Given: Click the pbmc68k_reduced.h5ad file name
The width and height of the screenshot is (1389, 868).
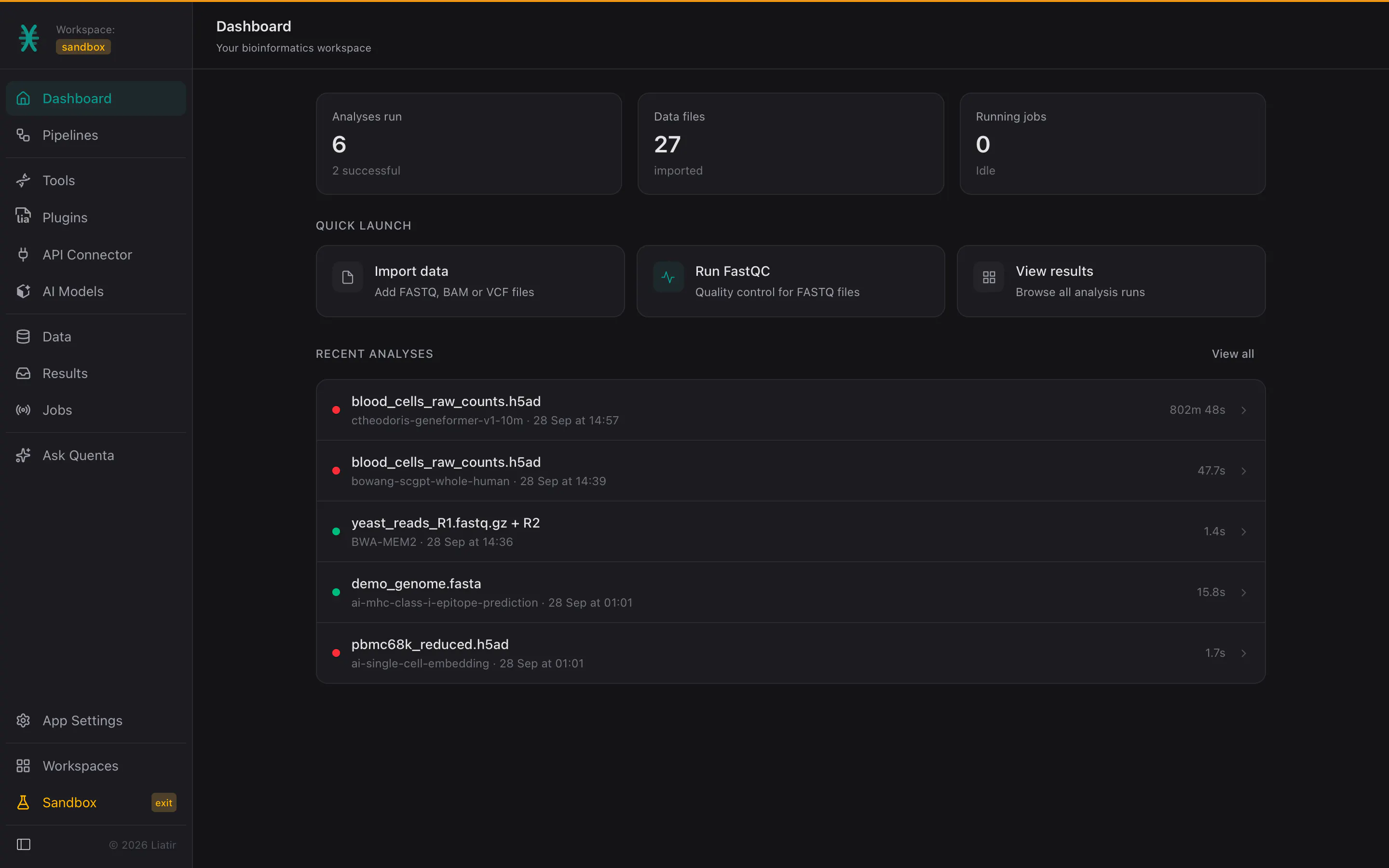Looking at the screenshot, I should (430, 644).
